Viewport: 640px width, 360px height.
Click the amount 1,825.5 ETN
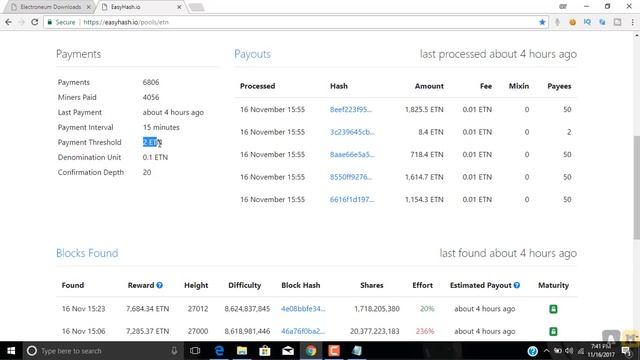[x=424, y=109]
